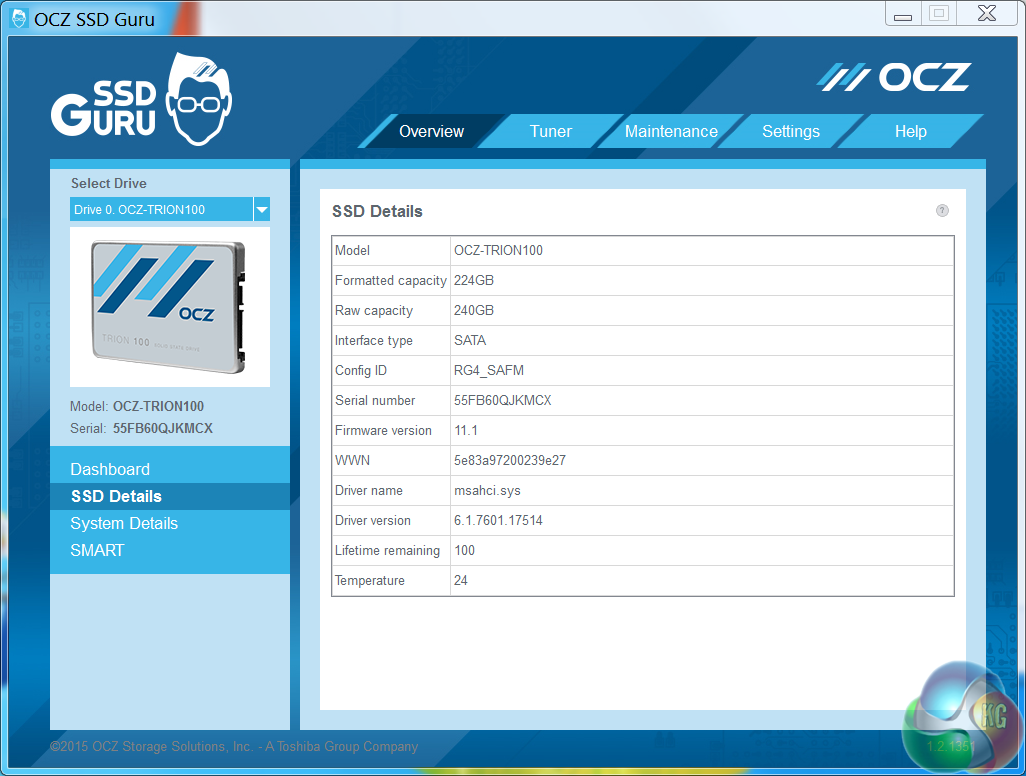Click the Lifetime remaining row label
1026x776 pixels.
click(387, 550)
